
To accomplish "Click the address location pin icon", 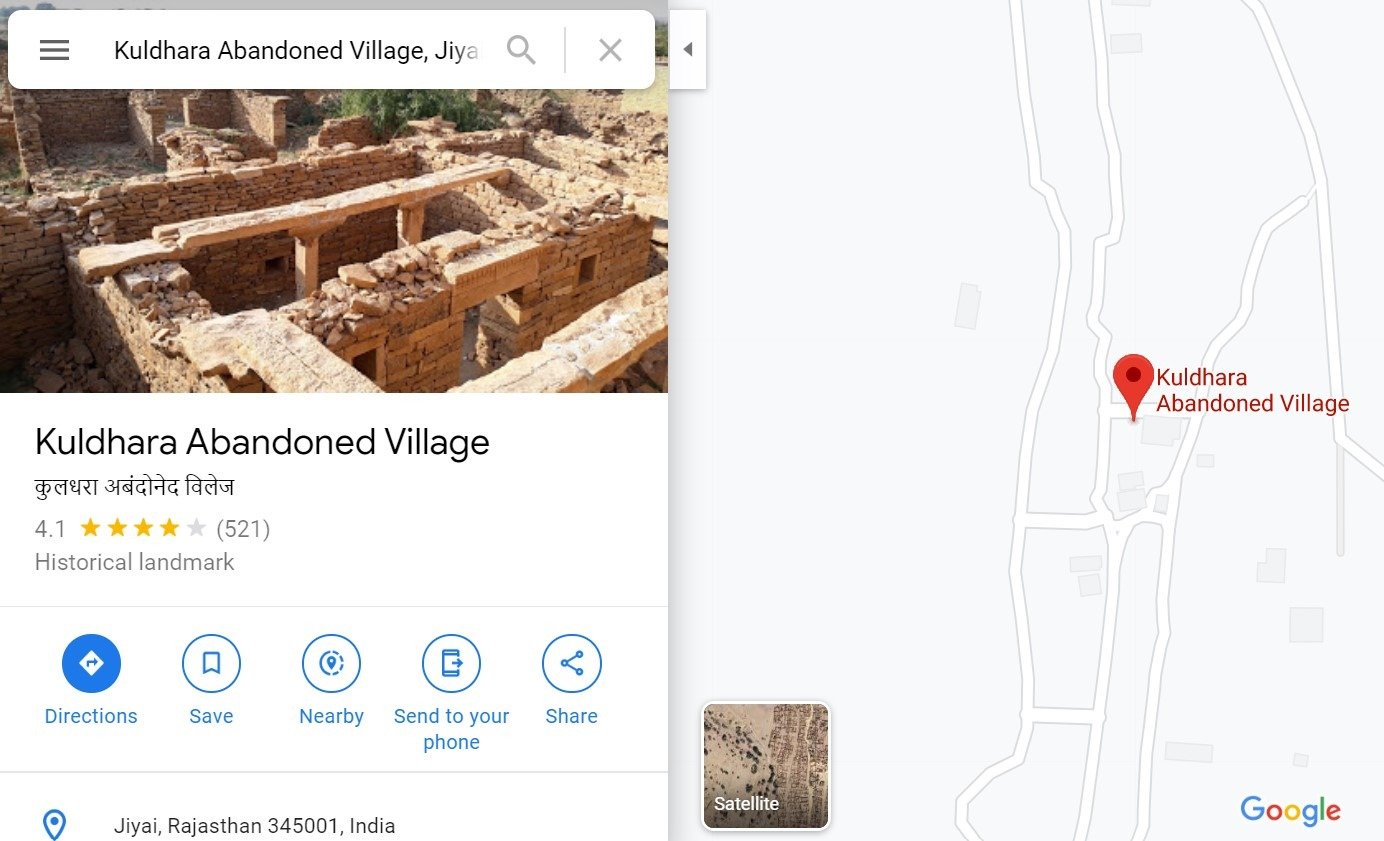I will coord(54,826).
